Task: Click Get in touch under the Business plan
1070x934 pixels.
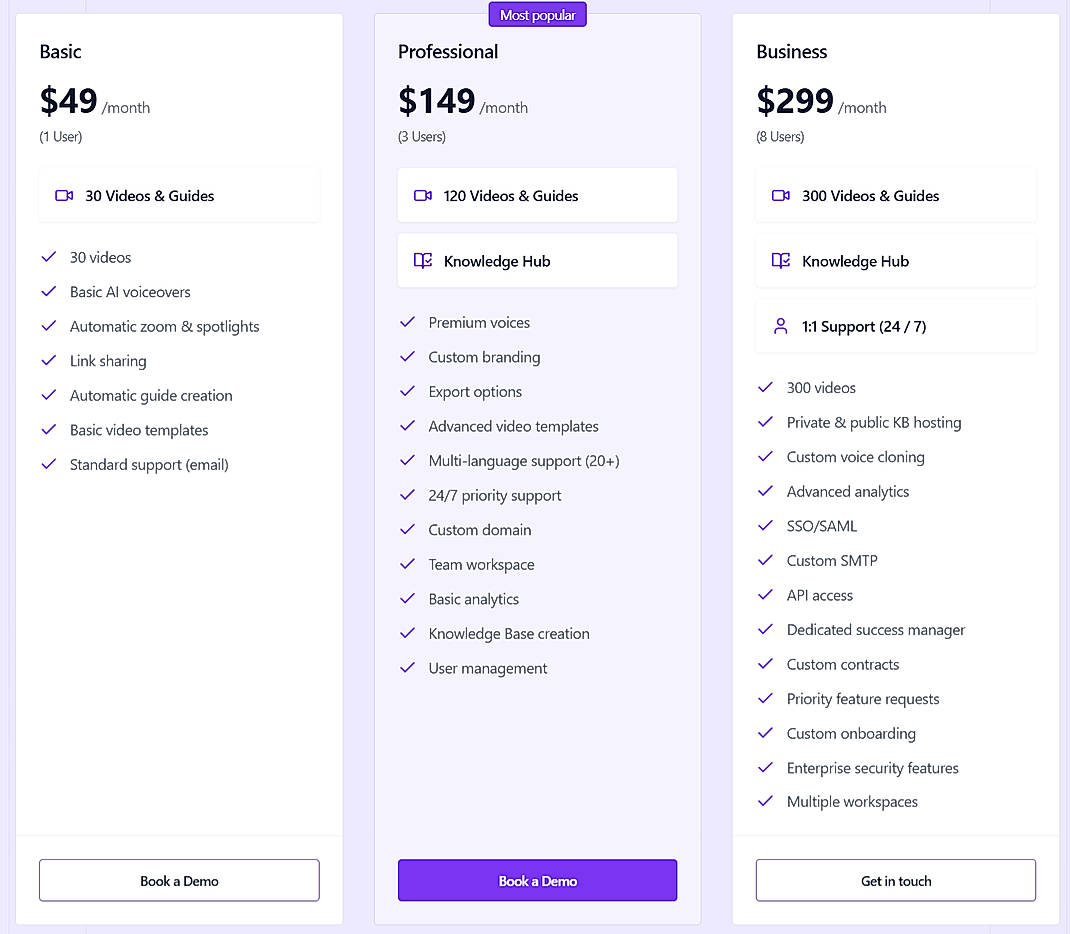Action: 895,880
